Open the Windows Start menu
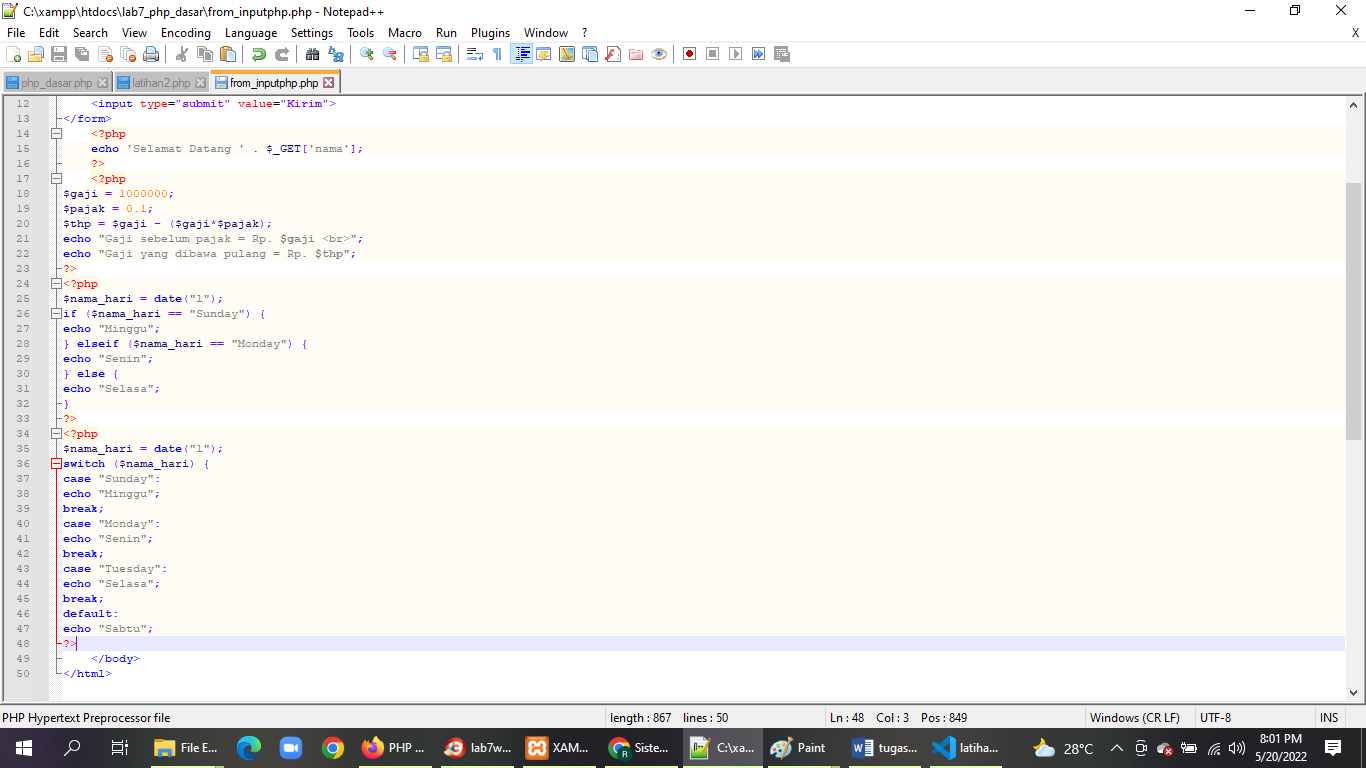The width and height of the screenshot is (1366, 768). pos(24,748)
